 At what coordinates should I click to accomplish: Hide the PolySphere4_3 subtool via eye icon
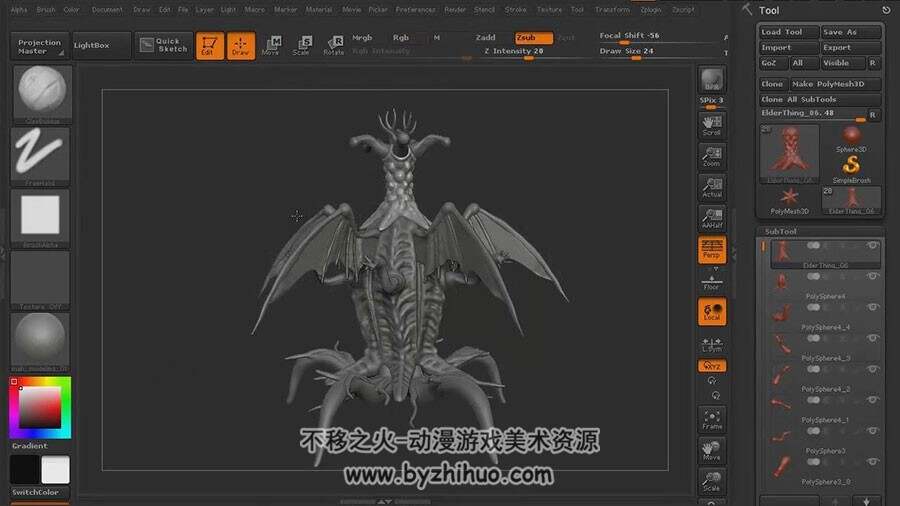873,337
